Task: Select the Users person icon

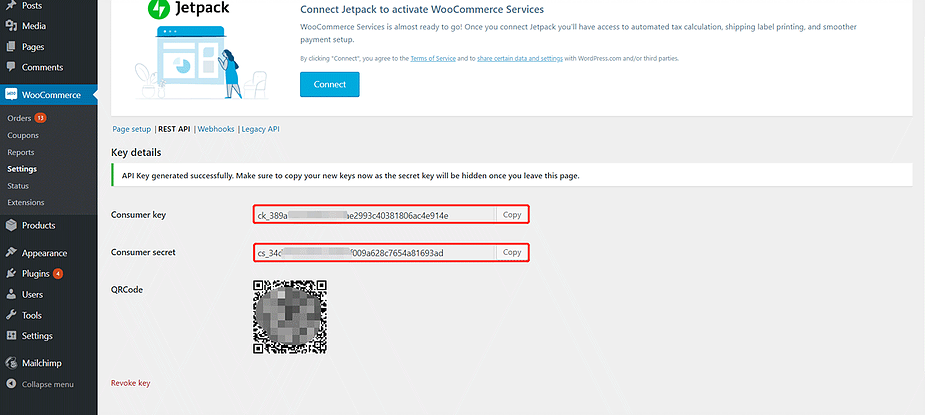Action: [11, 294]
